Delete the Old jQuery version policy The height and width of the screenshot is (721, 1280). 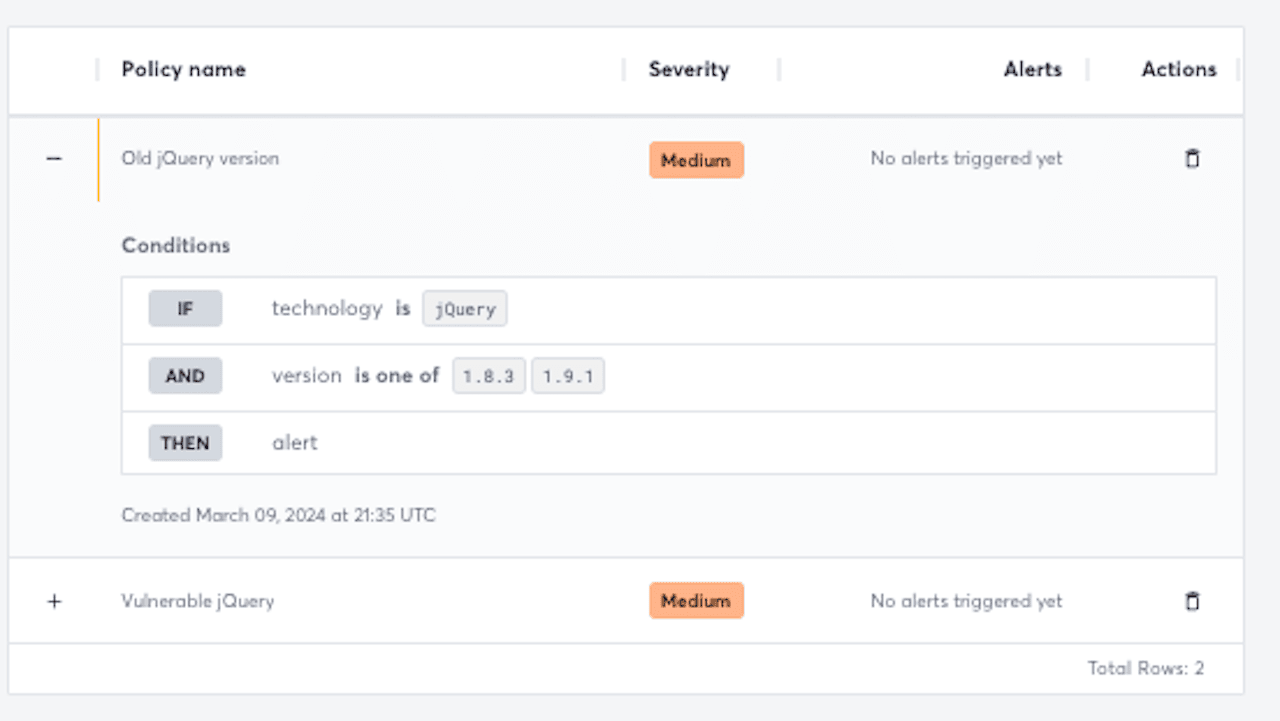pyautogui.click(x=1192, y=158)
